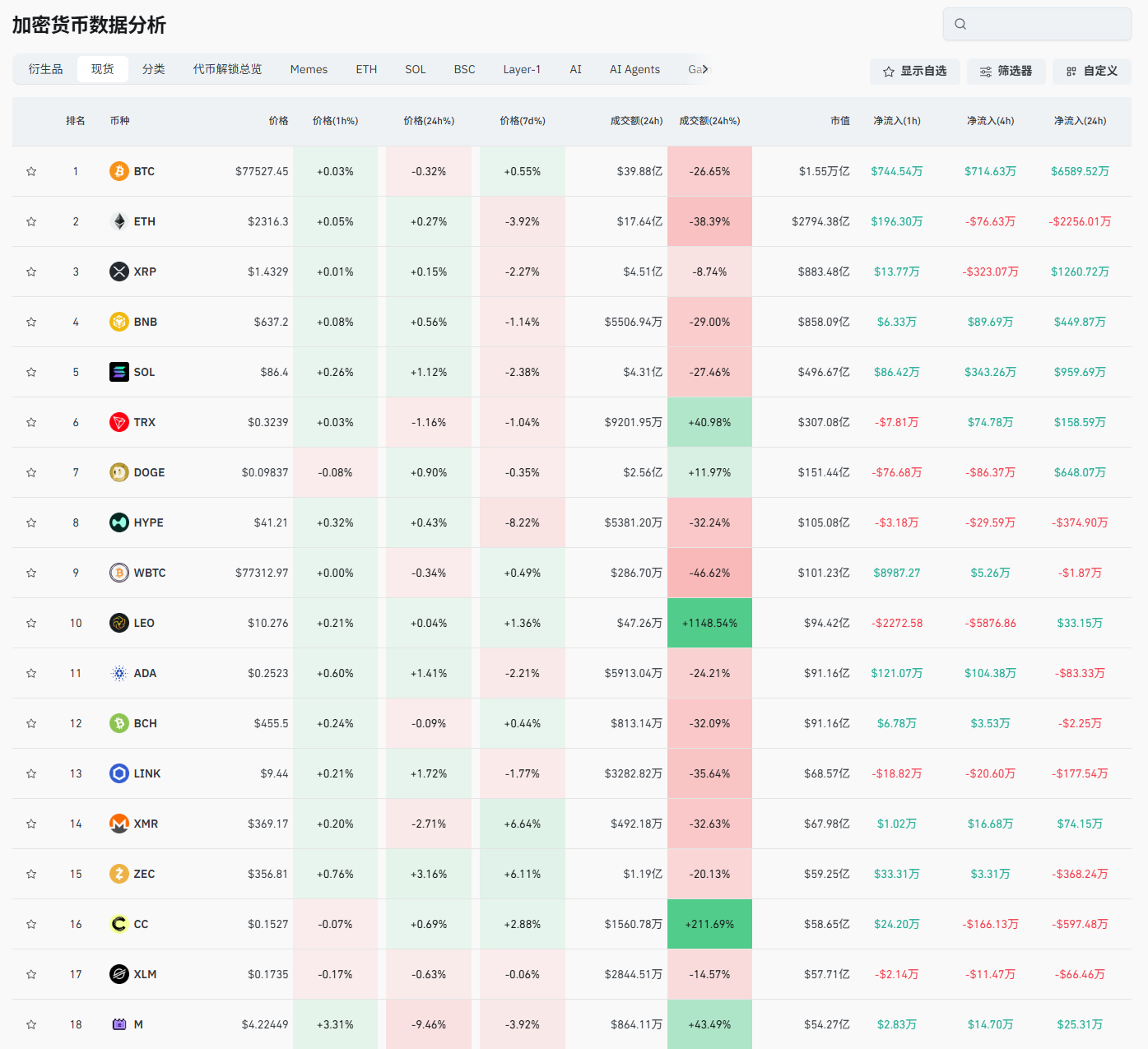
Task: Star BTC to add to favorites
Action: (31, 171)
